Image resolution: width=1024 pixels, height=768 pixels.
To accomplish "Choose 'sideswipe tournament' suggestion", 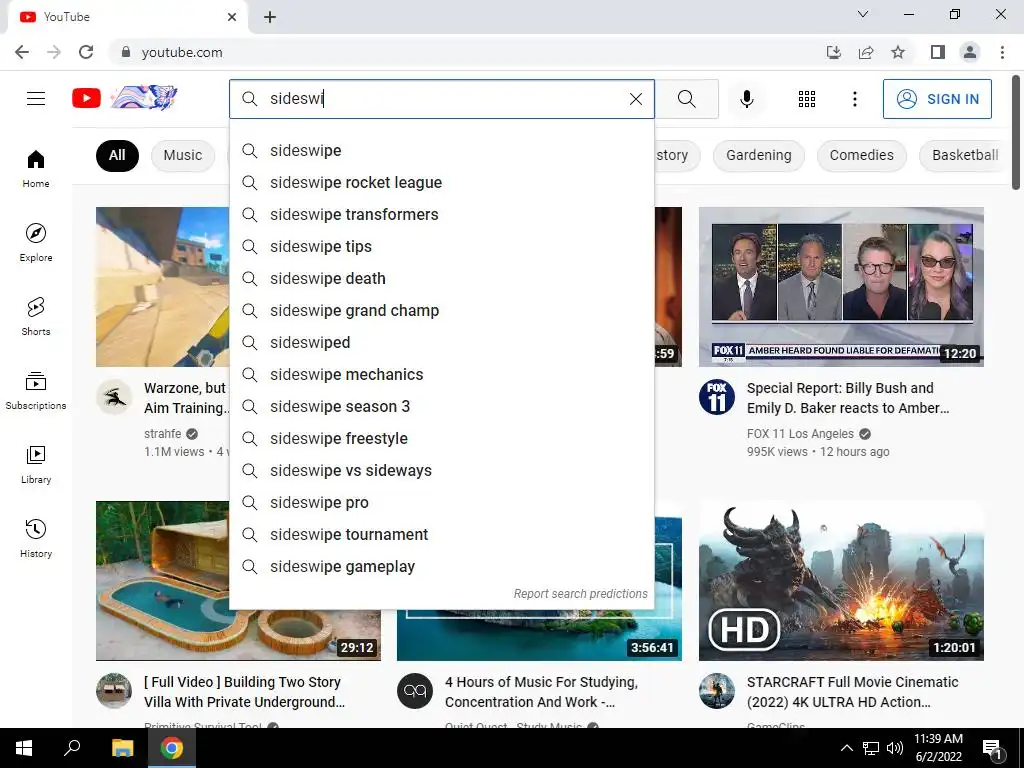I will pos(441,534).
